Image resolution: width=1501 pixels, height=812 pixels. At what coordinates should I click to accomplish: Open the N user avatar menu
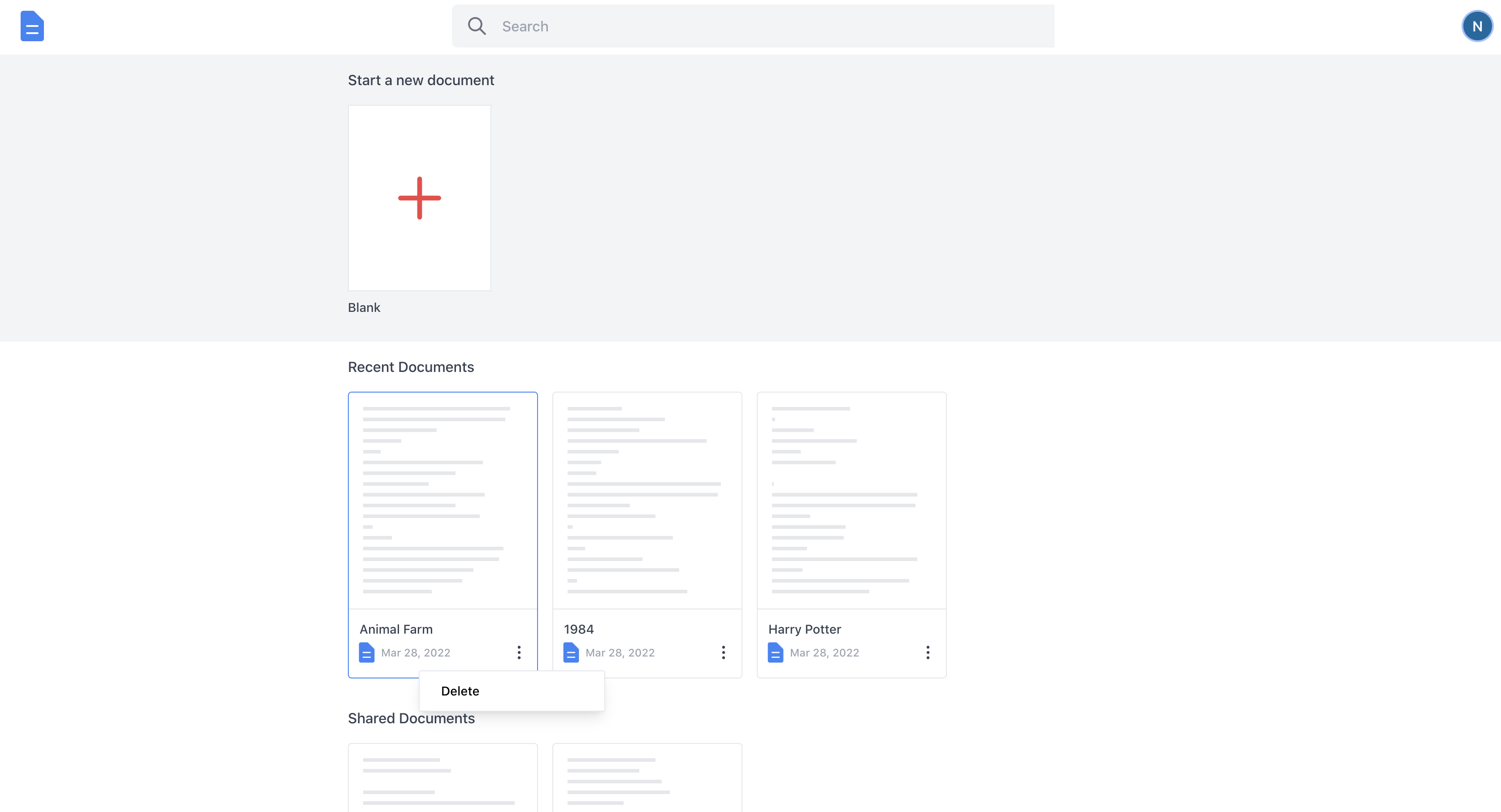click(x=1476, y=26)
